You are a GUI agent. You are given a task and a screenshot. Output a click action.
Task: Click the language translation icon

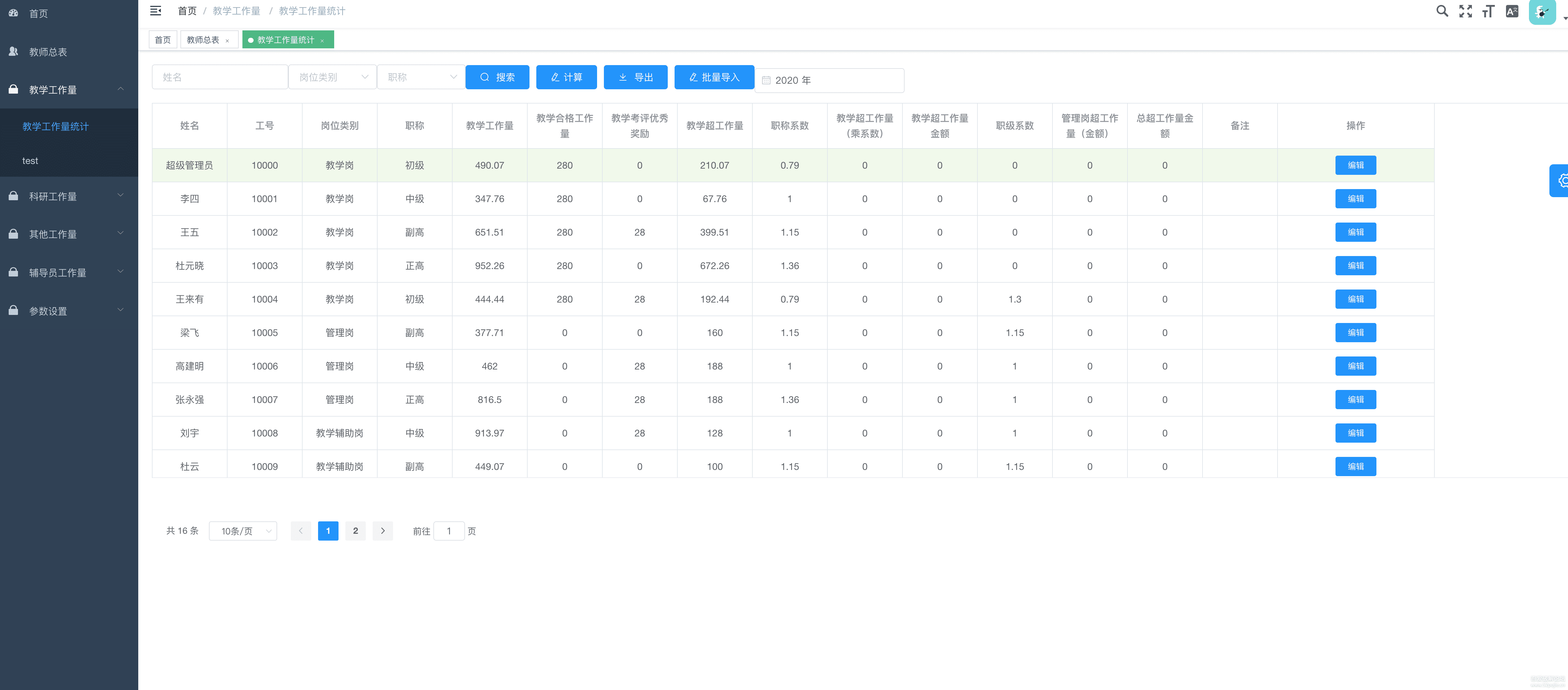click(1512, 11)
